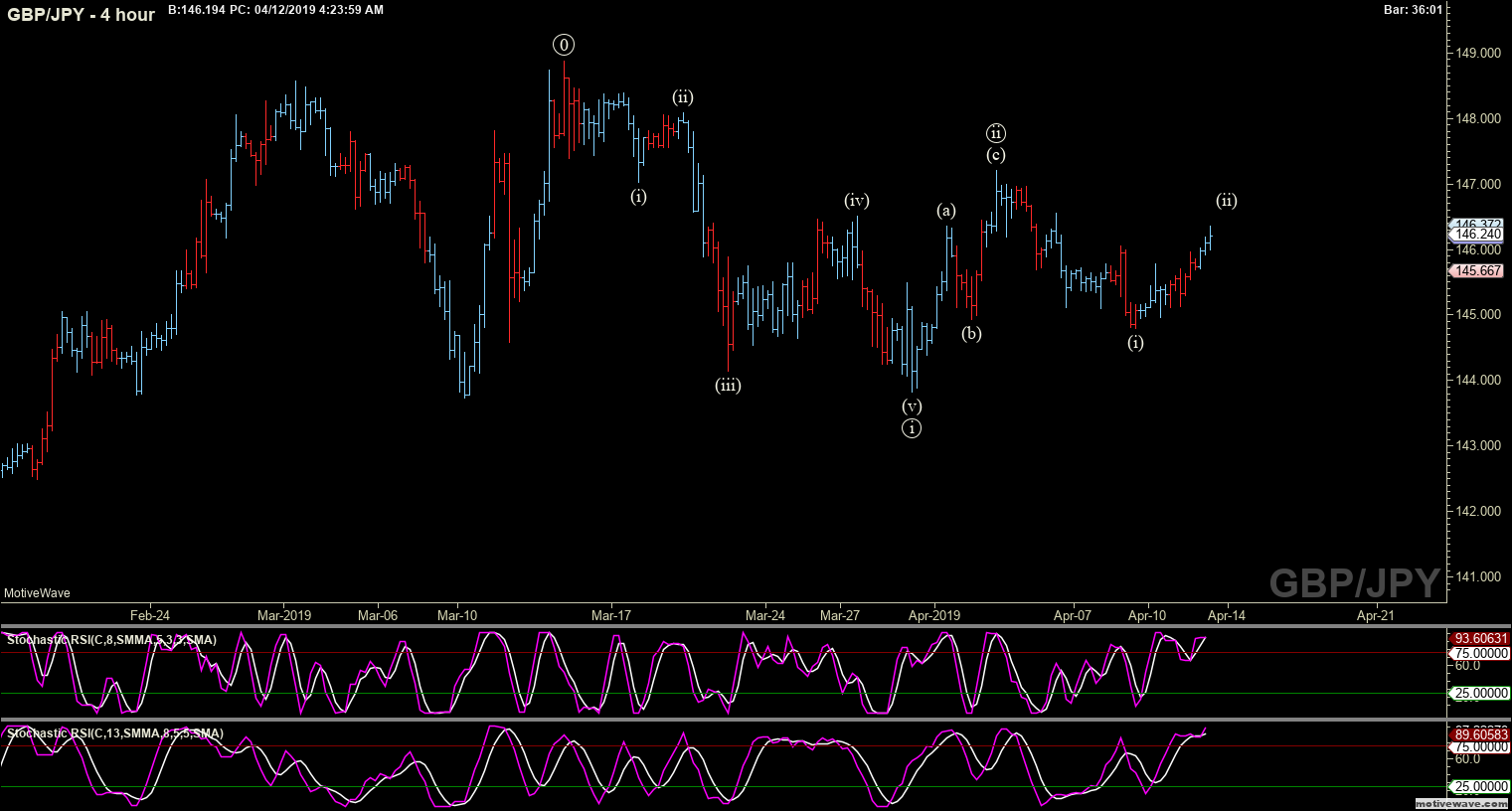1512x811 pixels.
Task: Select the 144.000 price axis label
Action: tap(1478, 380)
